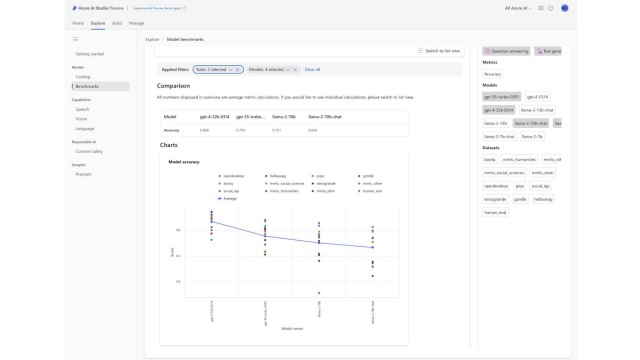This screenshot has height=360, width=640.
Task: Click the Text generation task icon
Action: coord(539,51)
